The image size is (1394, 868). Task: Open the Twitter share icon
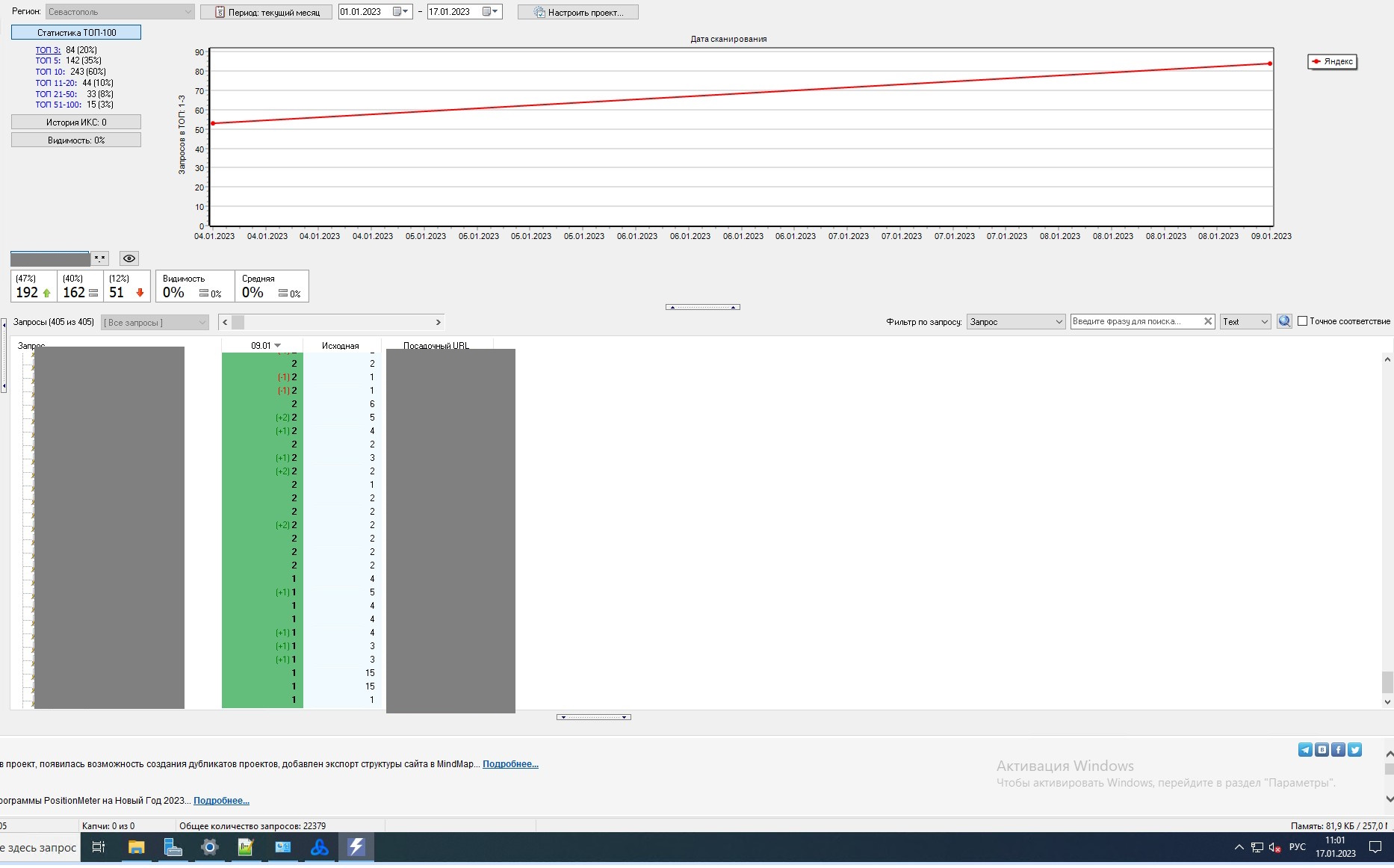1354,749
